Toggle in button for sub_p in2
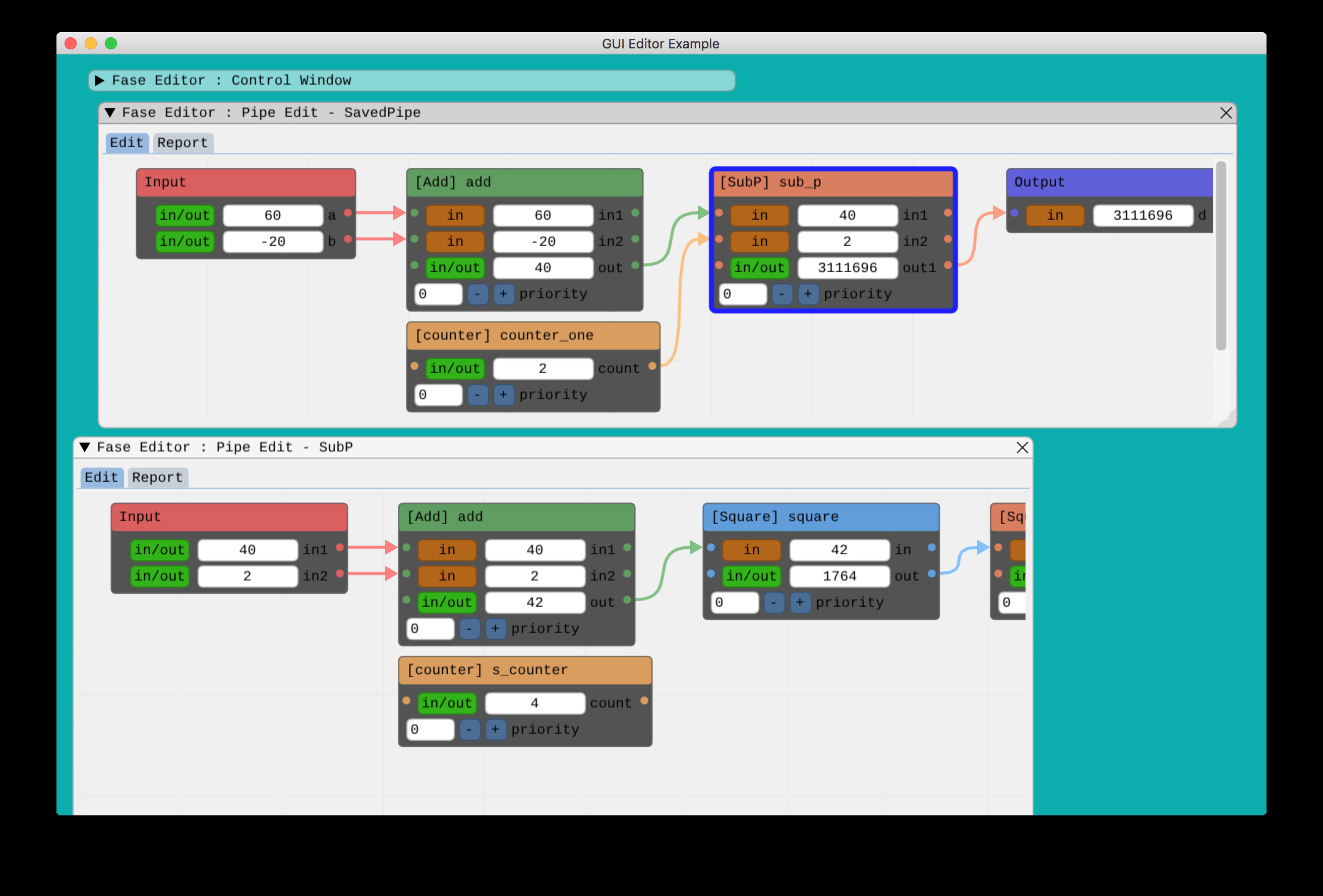Image resolution: width=1323 pixels, height=896 pixels. coord(759,241)
